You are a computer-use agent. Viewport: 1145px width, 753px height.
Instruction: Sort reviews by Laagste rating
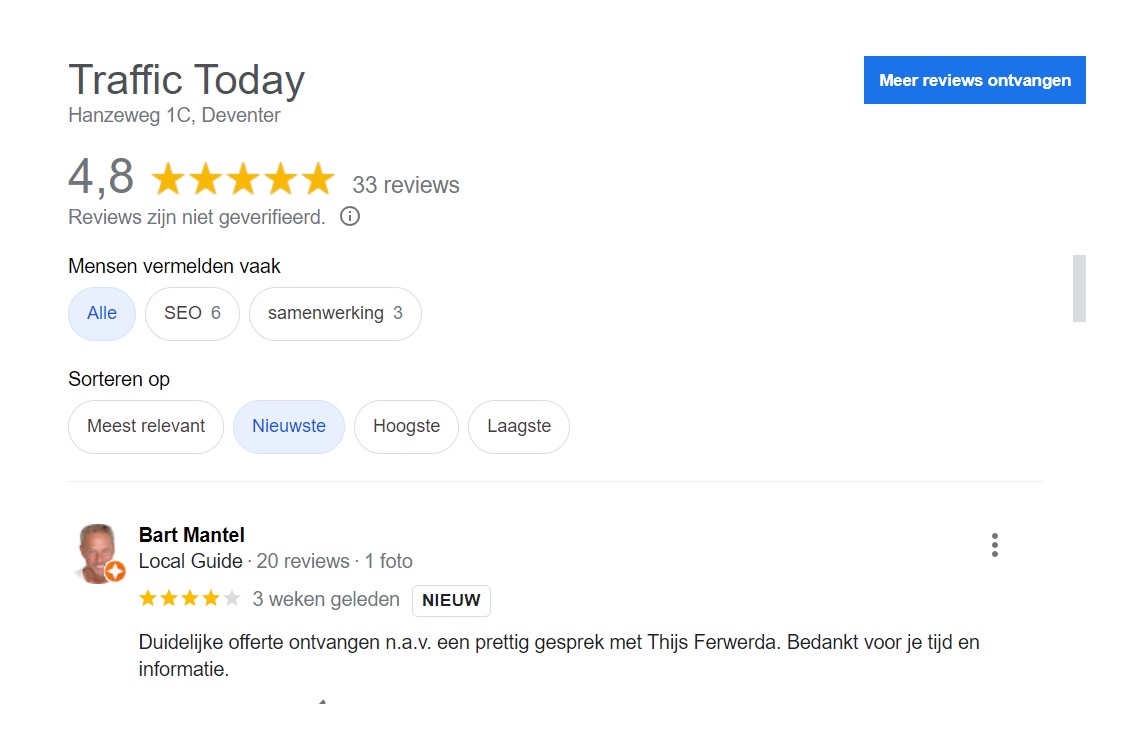(519, 426)
